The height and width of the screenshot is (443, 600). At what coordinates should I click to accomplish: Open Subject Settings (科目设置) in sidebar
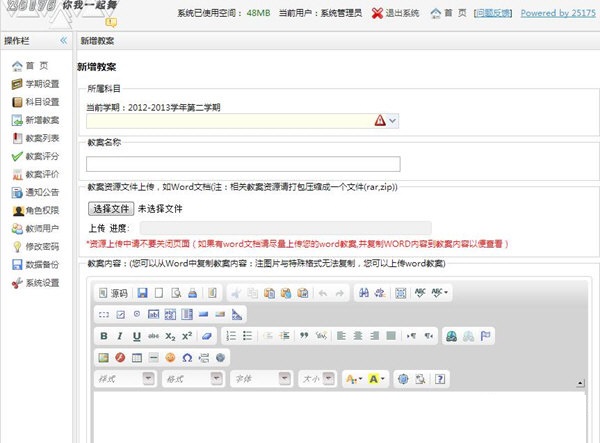click(x=36, y=102)
